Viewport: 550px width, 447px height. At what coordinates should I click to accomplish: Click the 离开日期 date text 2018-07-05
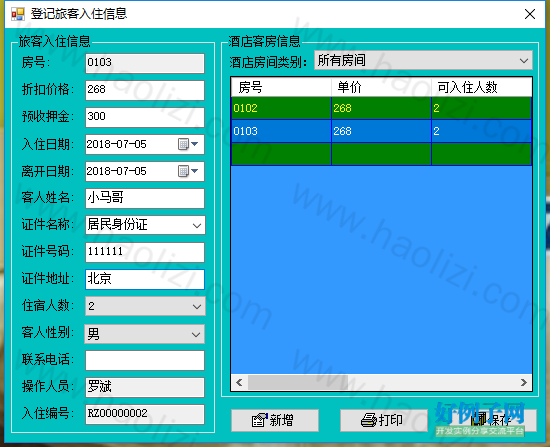coord(116,171)
